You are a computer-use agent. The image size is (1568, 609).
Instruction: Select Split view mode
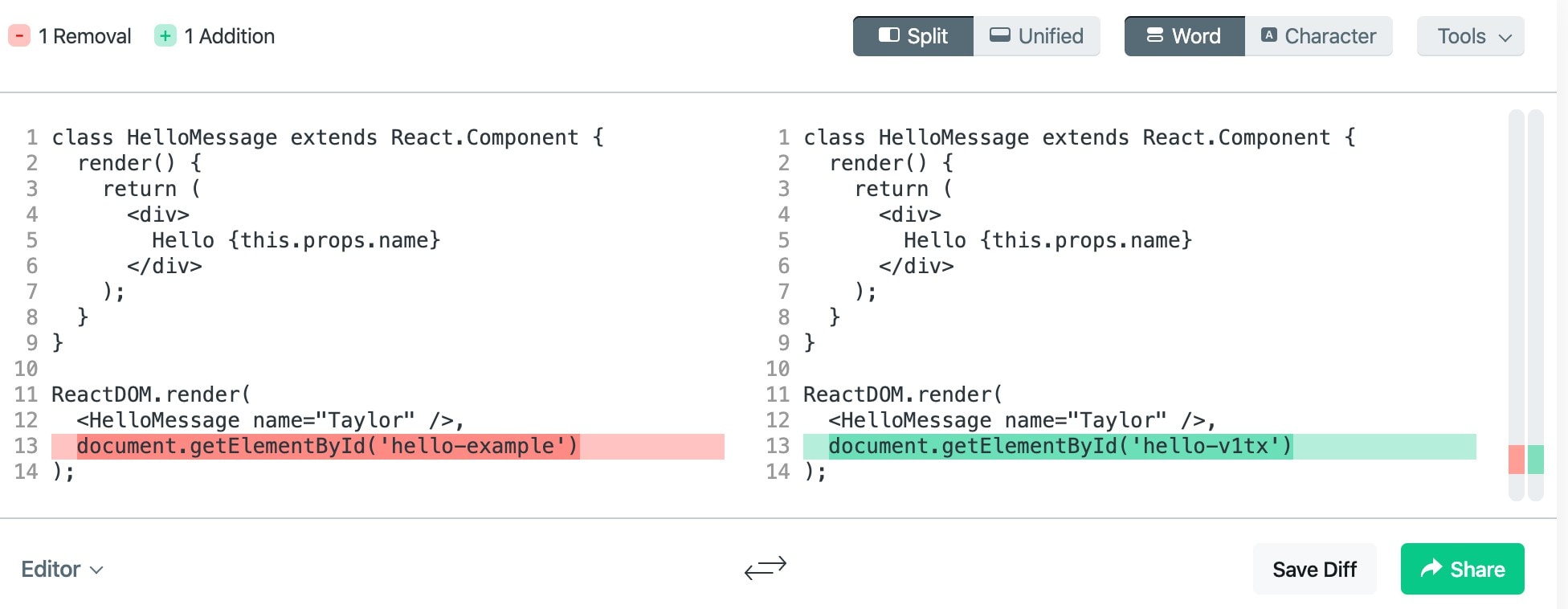point(913,36)
